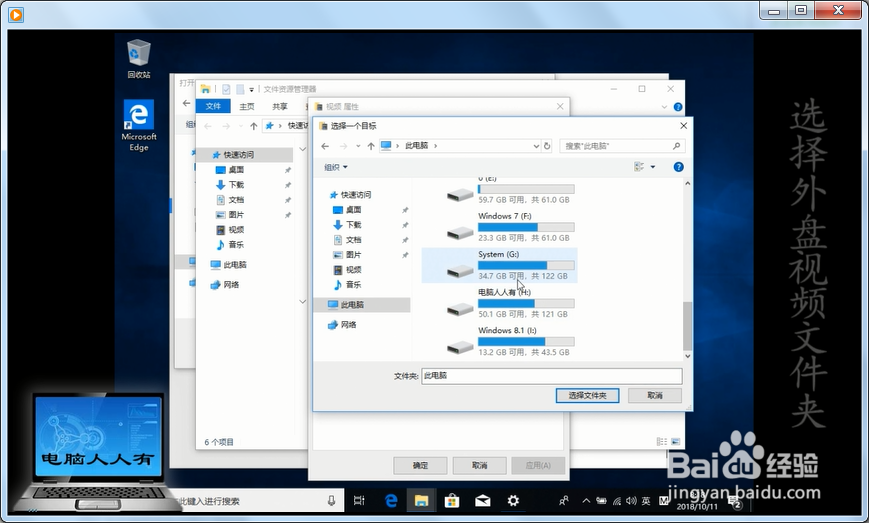
Task: Open the 组织 dropdown menu
Action: [336, 167]
